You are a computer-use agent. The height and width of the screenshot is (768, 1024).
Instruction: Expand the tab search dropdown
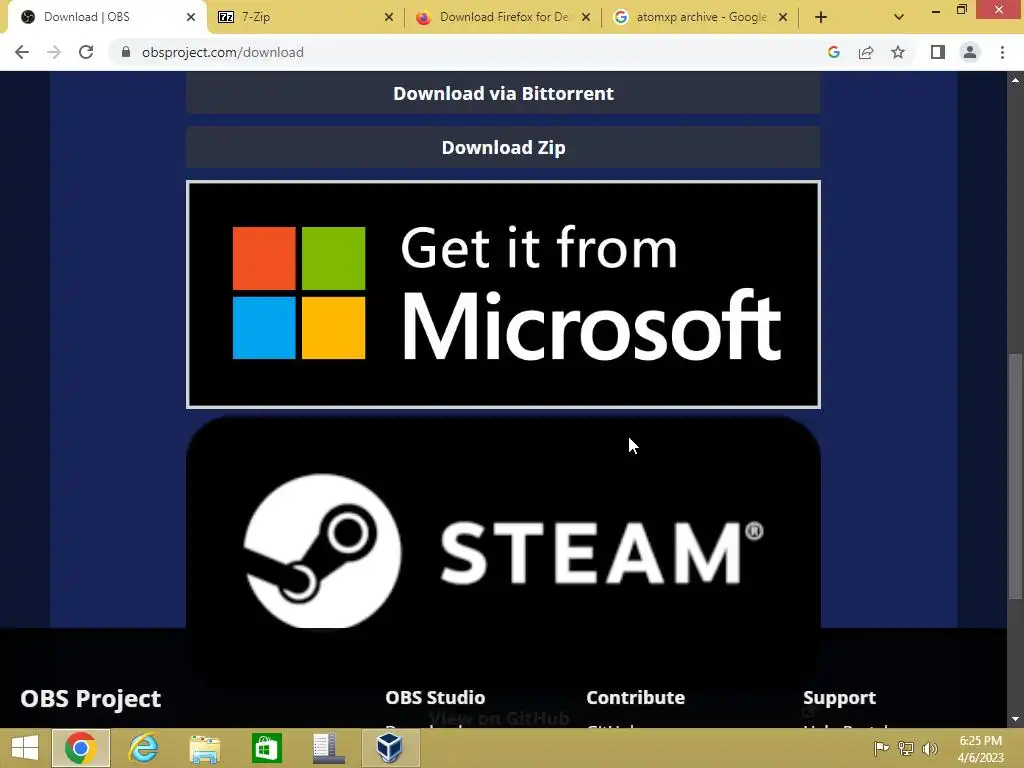tap(899, 17)
